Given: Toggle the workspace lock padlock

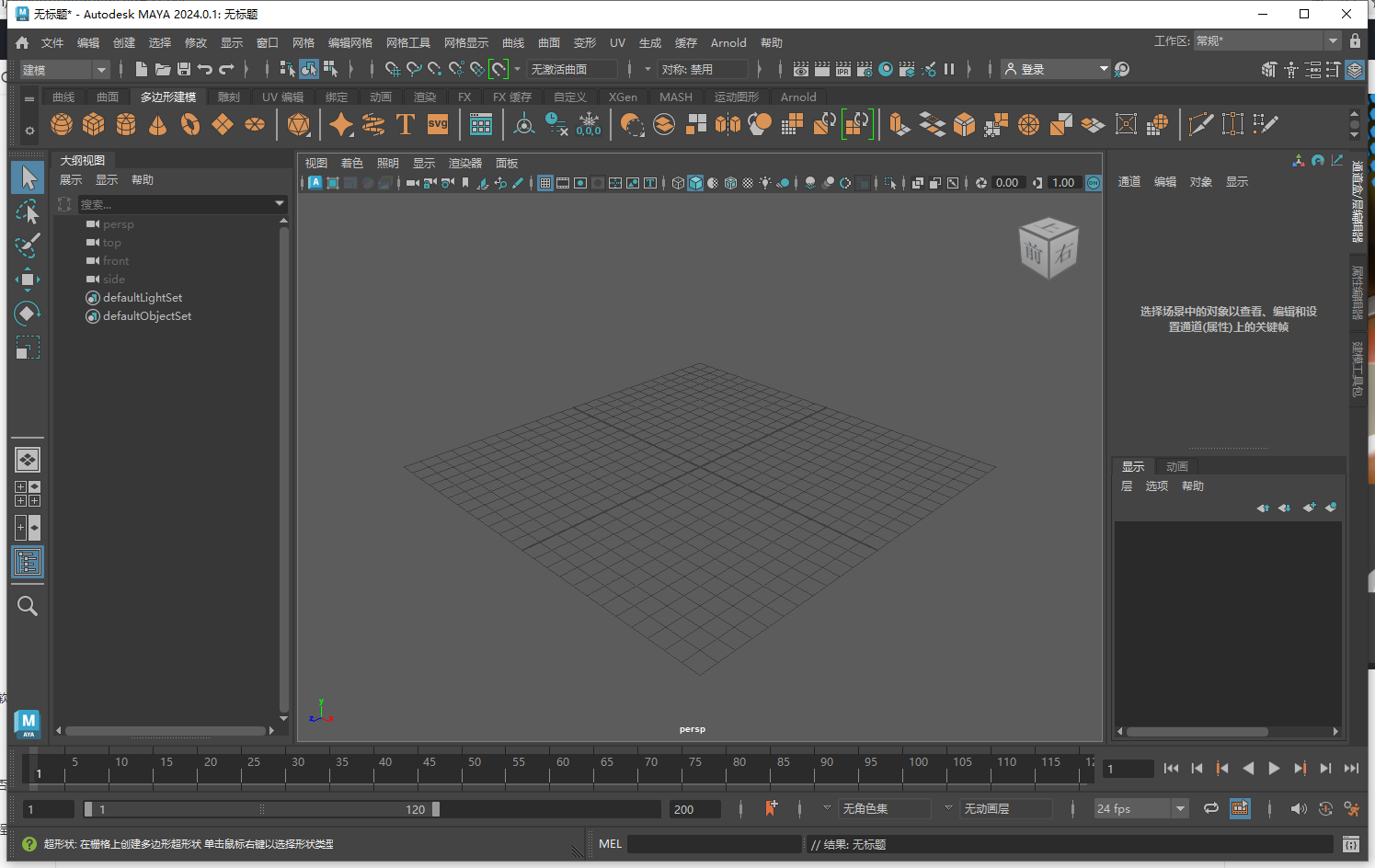Looking at the screenshot, I should click(x=1355, y=40).
